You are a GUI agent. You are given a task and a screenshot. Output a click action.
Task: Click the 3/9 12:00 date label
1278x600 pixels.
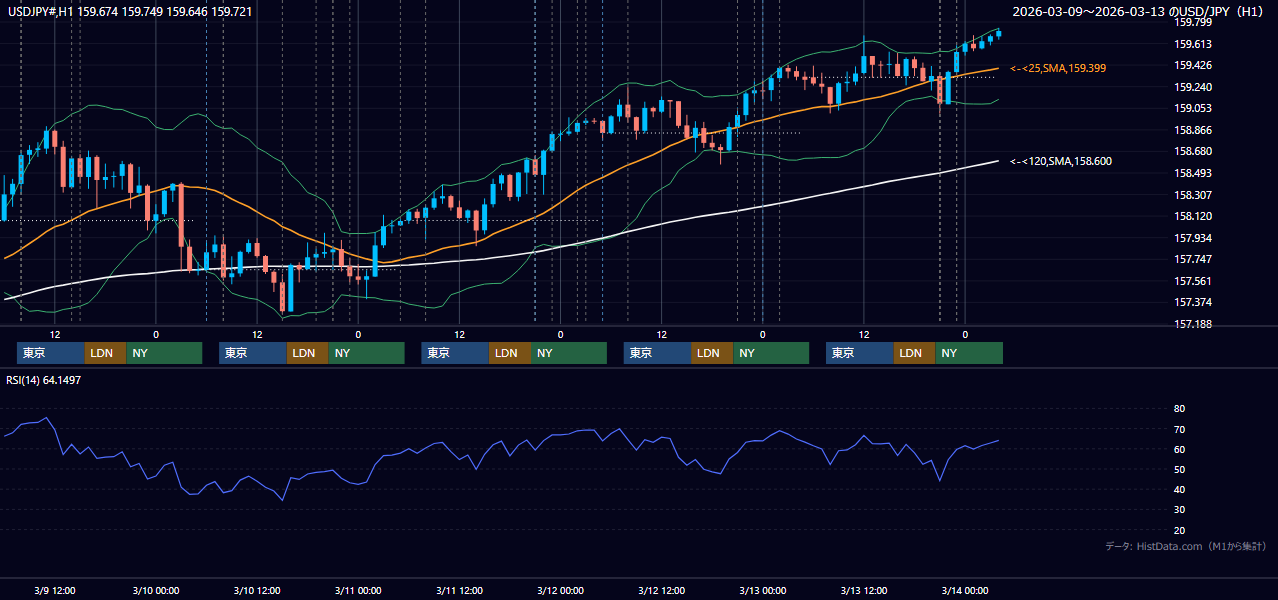point(55,590)
